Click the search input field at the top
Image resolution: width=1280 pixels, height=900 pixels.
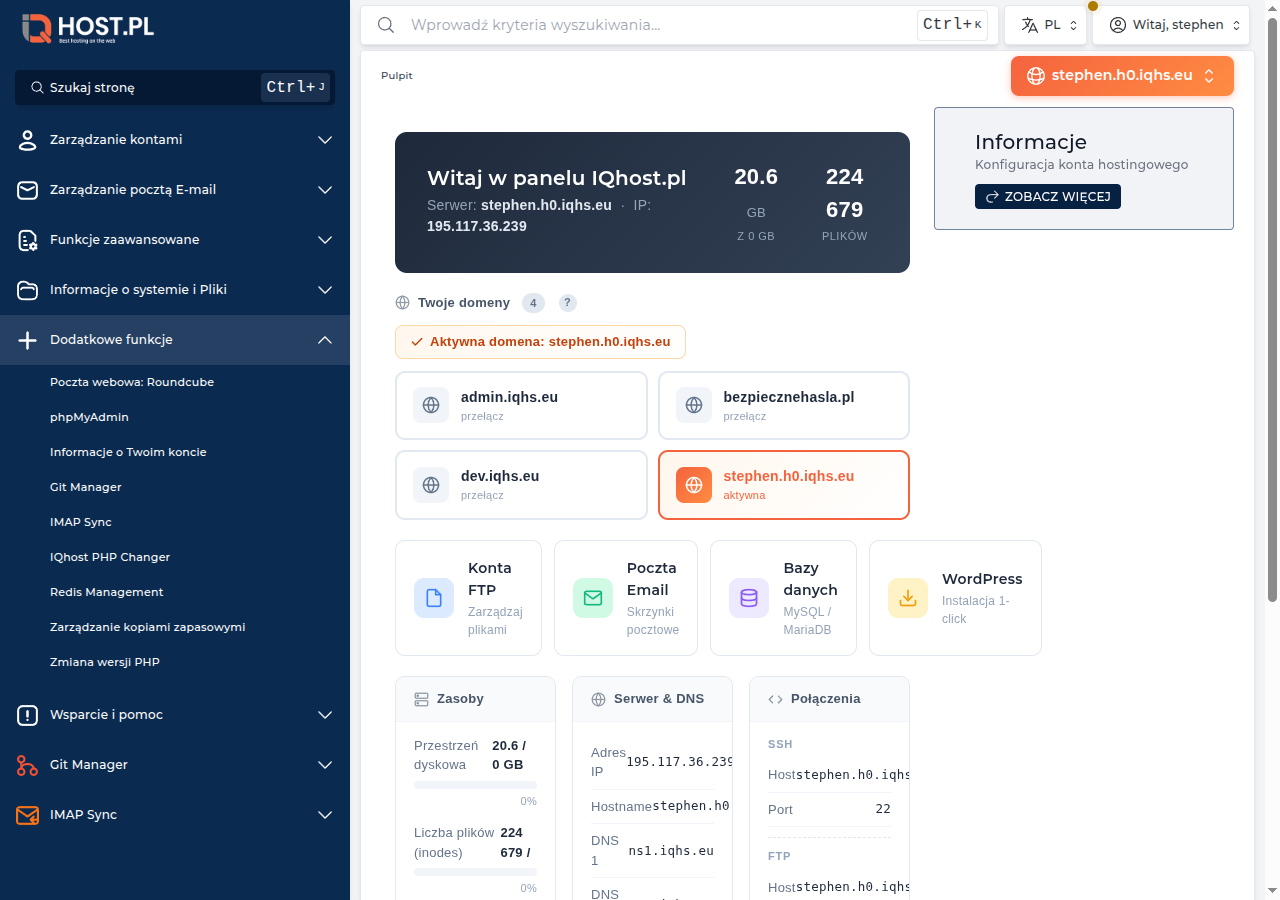coord(650,25)
